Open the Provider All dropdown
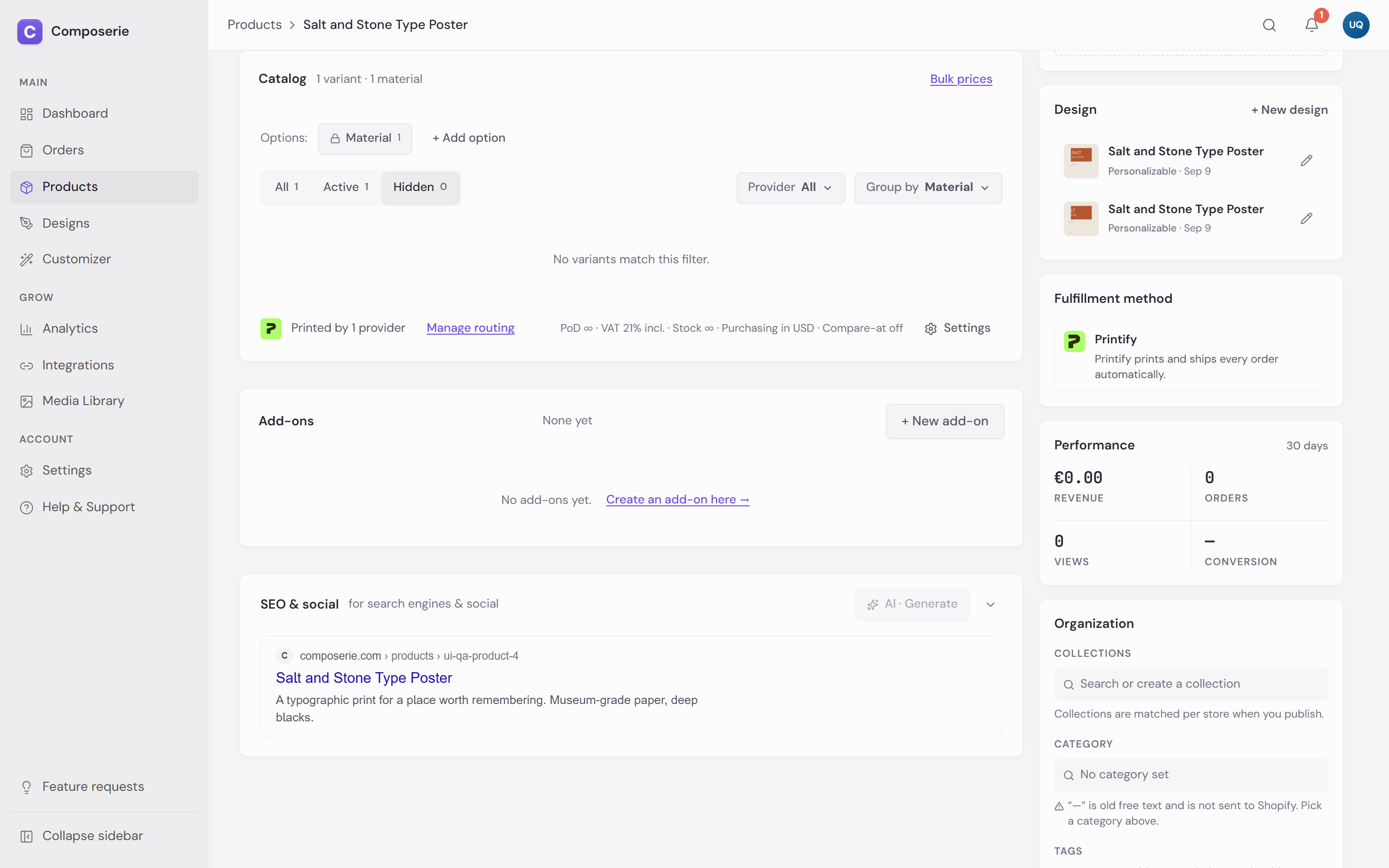This screenshot has width=1389, height=868. [x=790, y=187]
